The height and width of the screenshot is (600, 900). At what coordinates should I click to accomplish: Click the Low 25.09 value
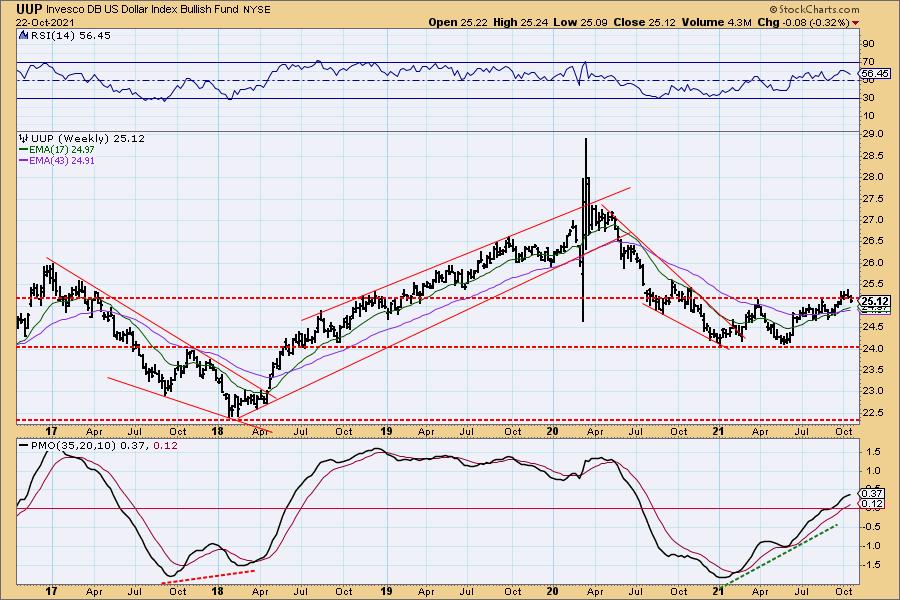[579, 22]
